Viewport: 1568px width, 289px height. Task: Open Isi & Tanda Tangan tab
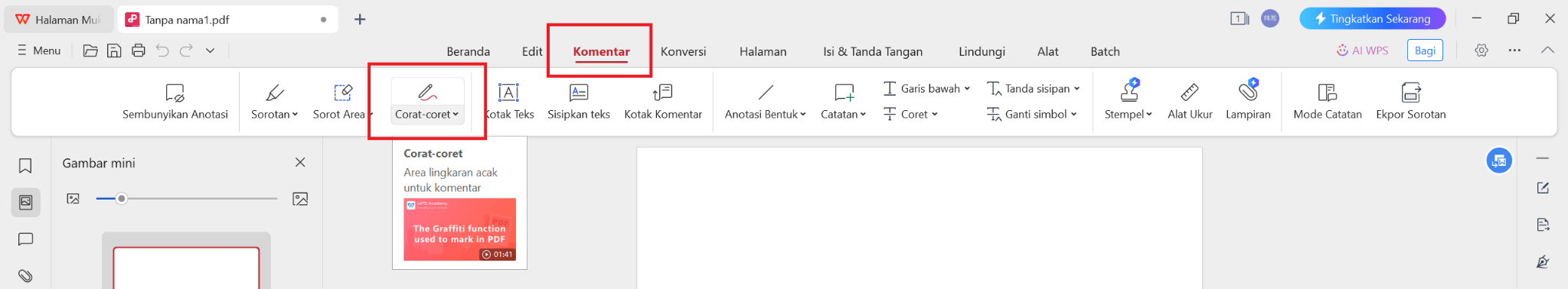click(x=873, y=51)
